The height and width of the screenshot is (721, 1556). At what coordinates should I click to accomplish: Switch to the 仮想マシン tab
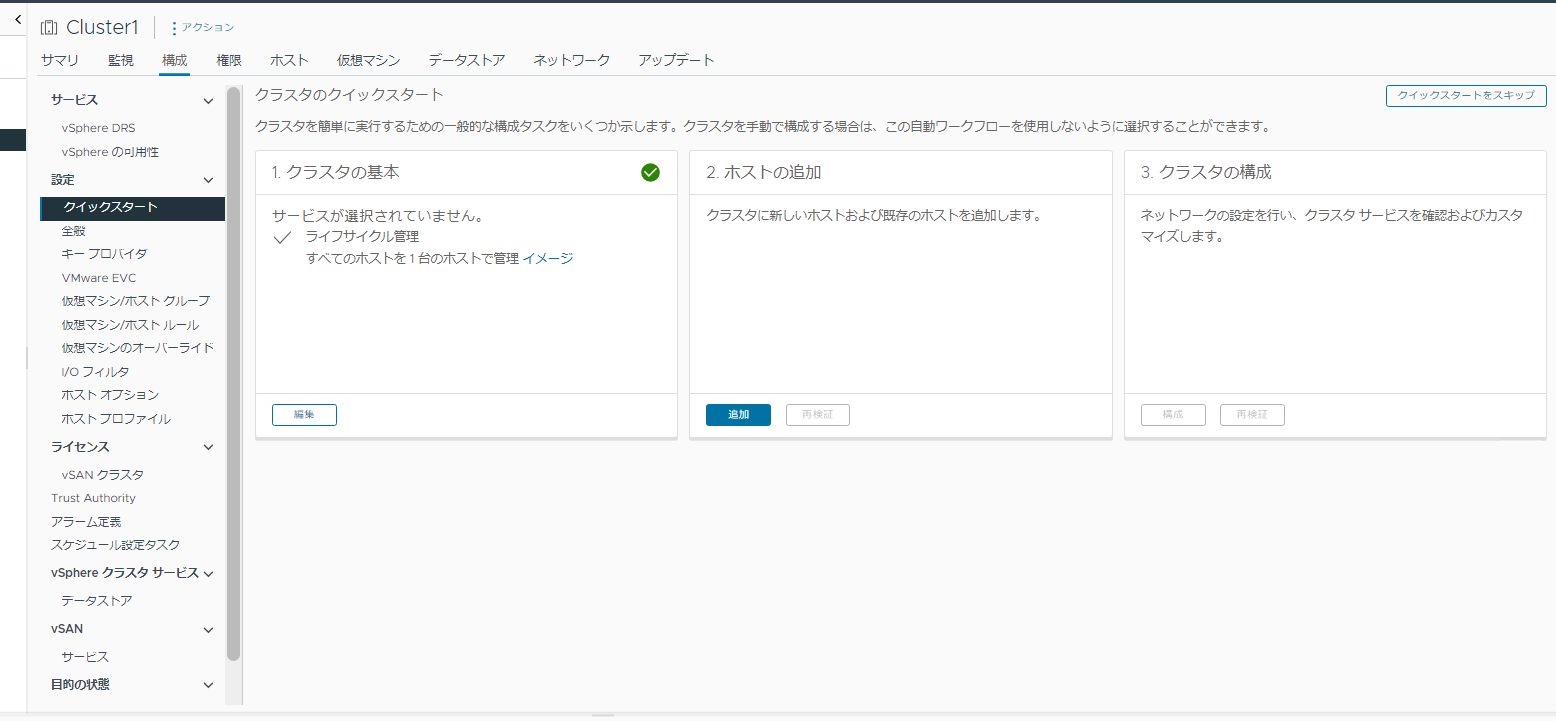pos(368,60)
